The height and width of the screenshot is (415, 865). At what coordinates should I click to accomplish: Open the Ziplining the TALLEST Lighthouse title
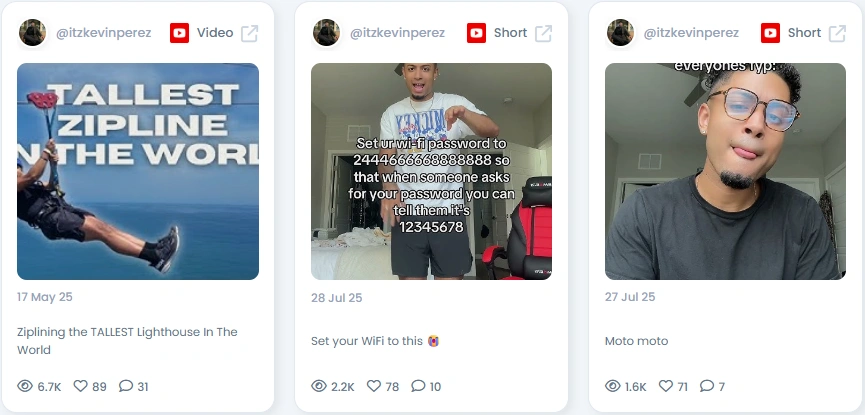(x=127, y=340)
